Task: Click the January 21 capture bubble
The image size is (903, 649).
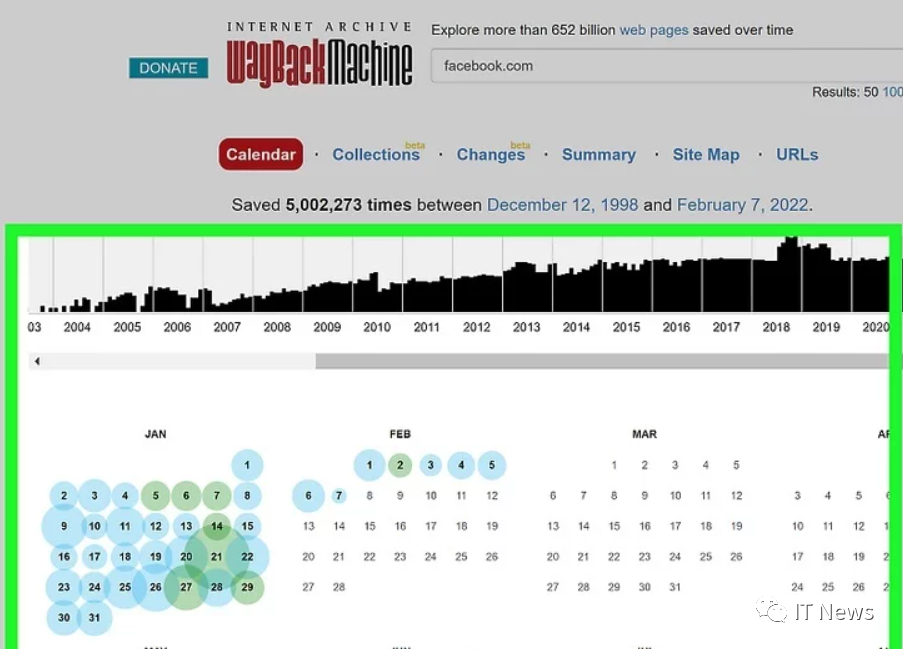Action: (217, 556)
